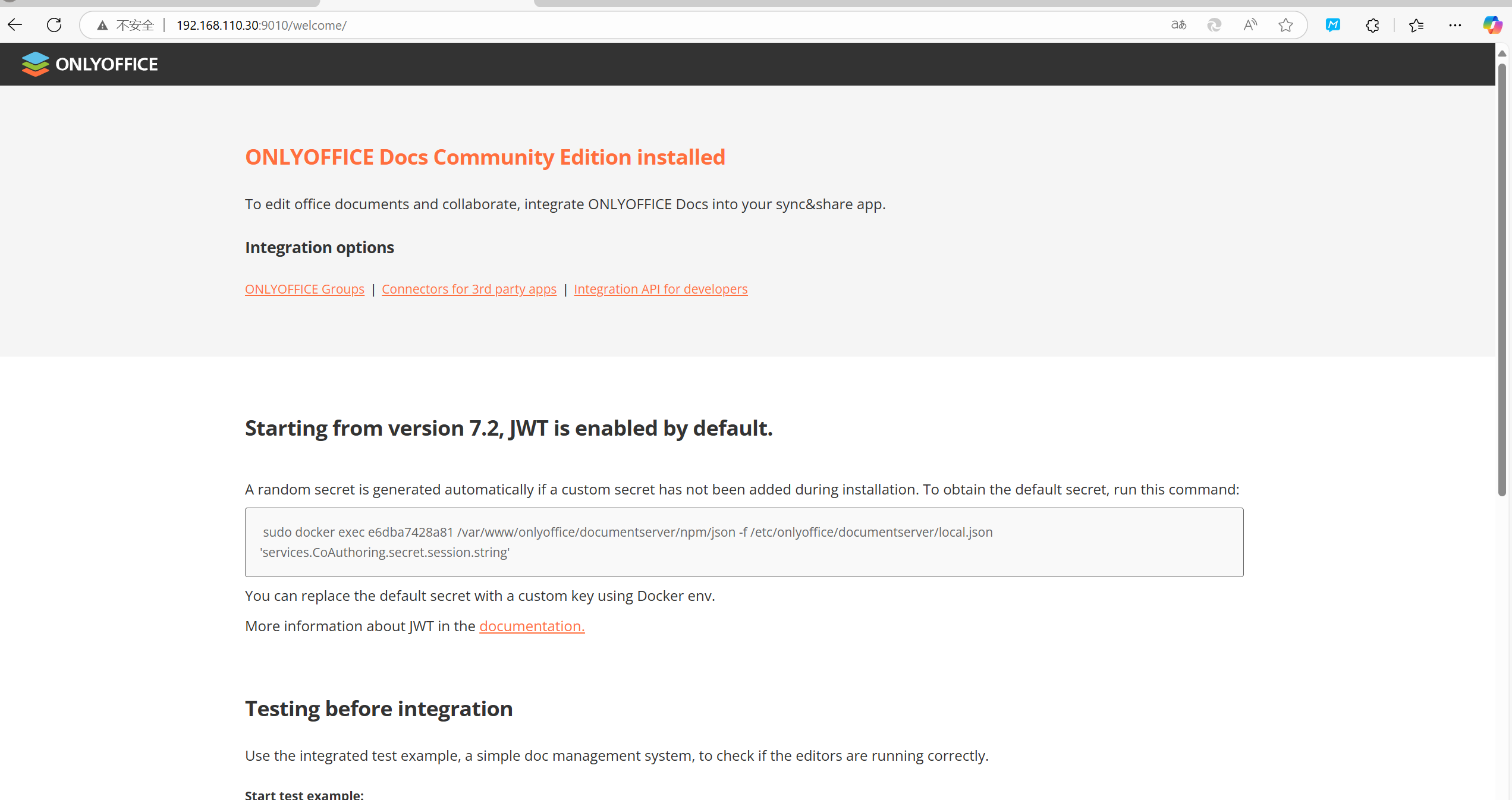Click the 'Start test example:' label
This screenshot has height=800, width=1512.
pos(304,794)
